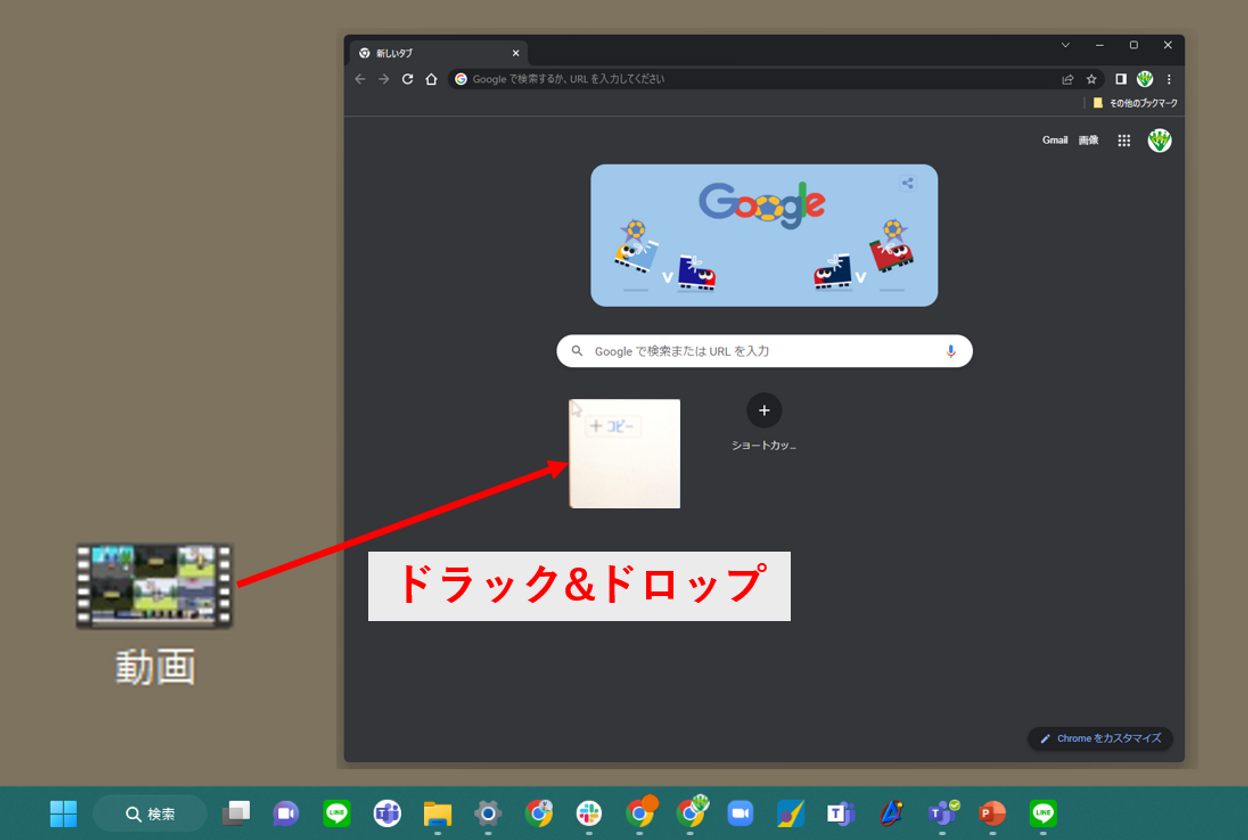1248x840 pixels.
Task: Open PowerPoint from the taskbar
Action: pos(992,814)
